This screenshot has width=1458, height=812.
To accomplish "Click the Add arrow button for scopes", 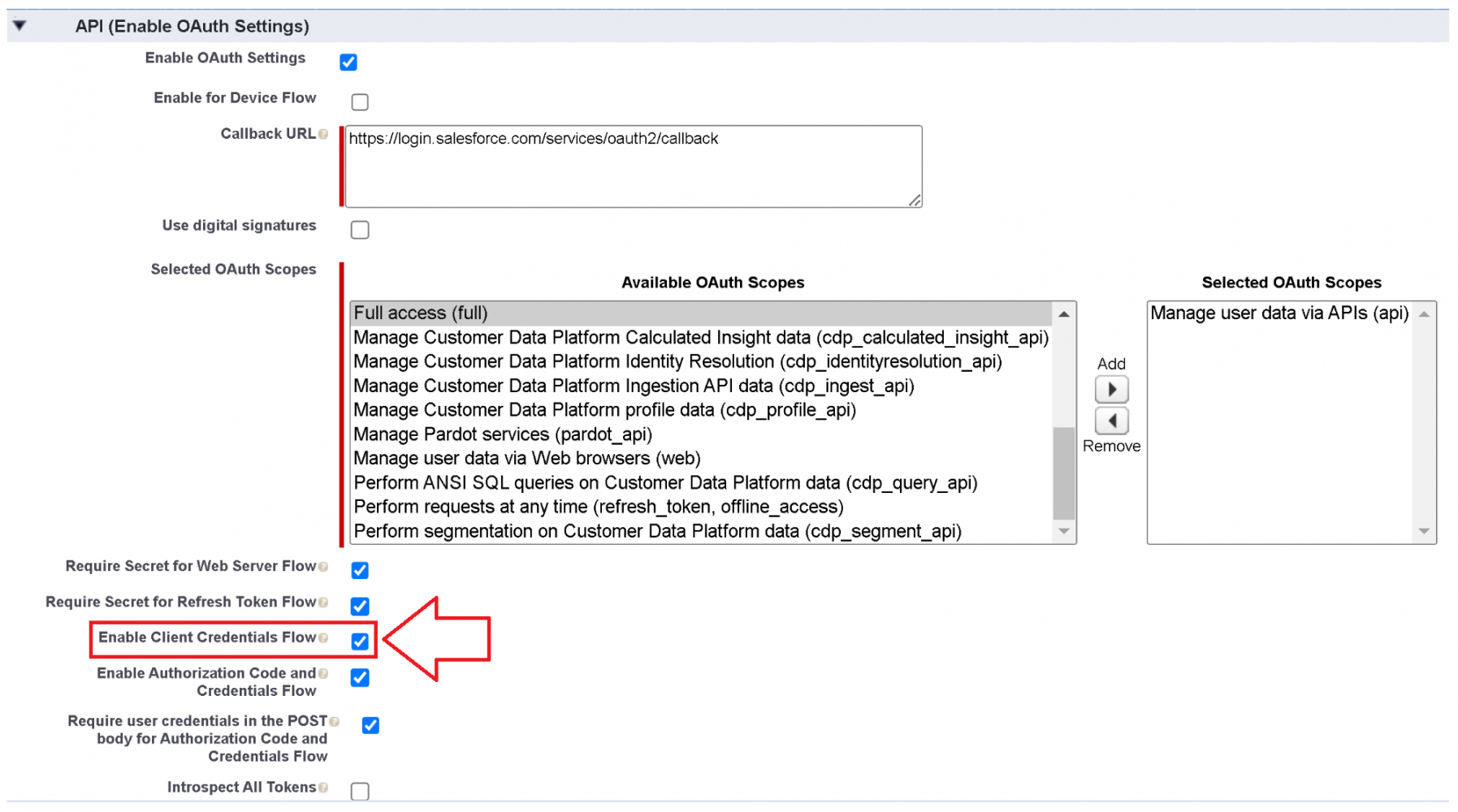I will click(x=1111, y=390).
